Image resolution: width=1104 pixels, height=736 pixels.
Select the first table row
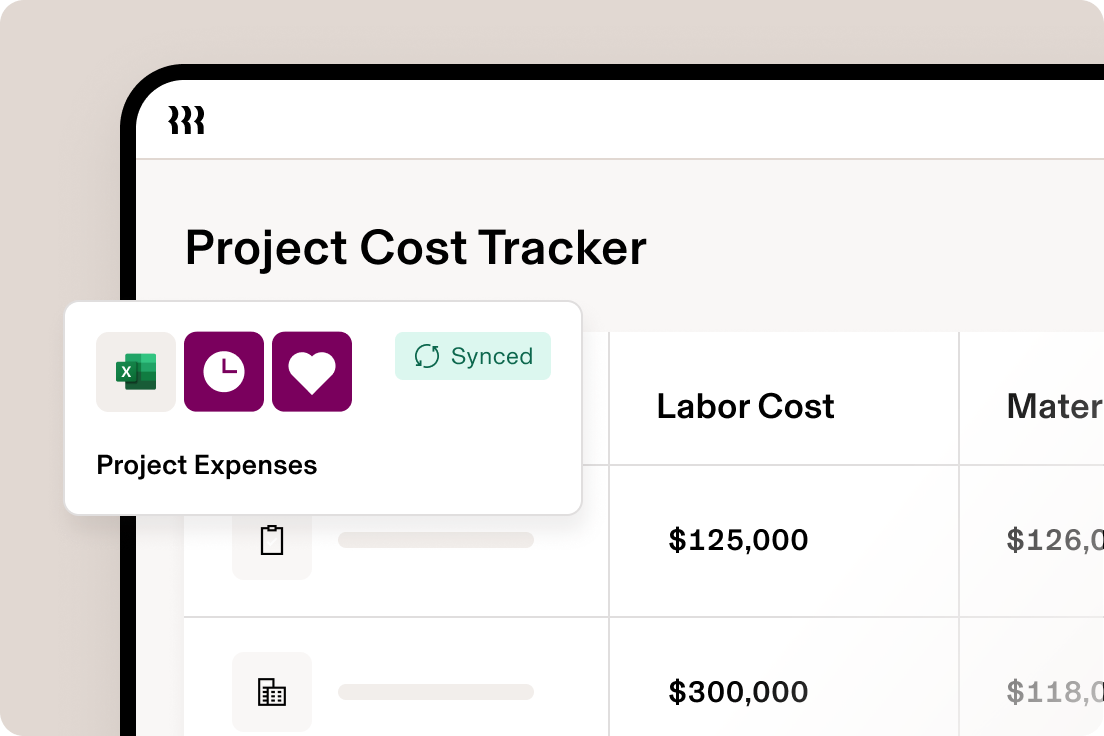[x=700, y=540]
